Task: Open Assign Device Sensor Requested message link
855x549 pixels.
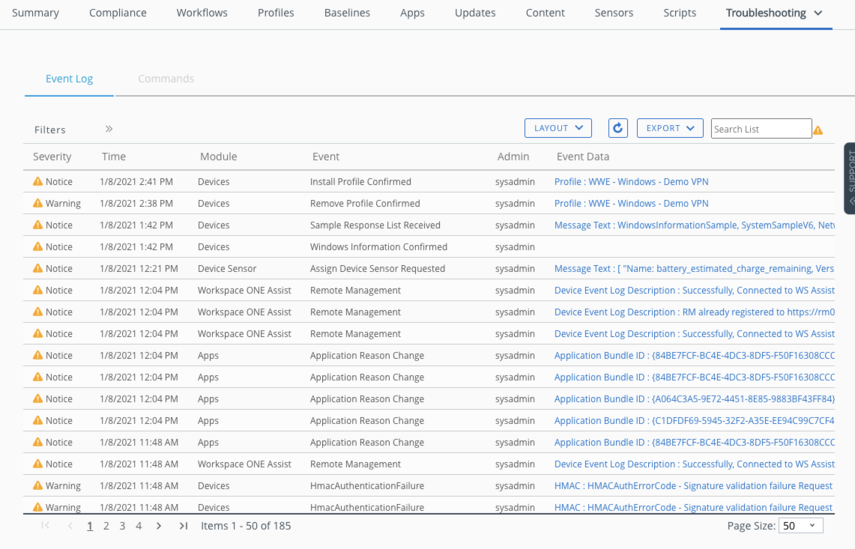Action: coord(694,269)
